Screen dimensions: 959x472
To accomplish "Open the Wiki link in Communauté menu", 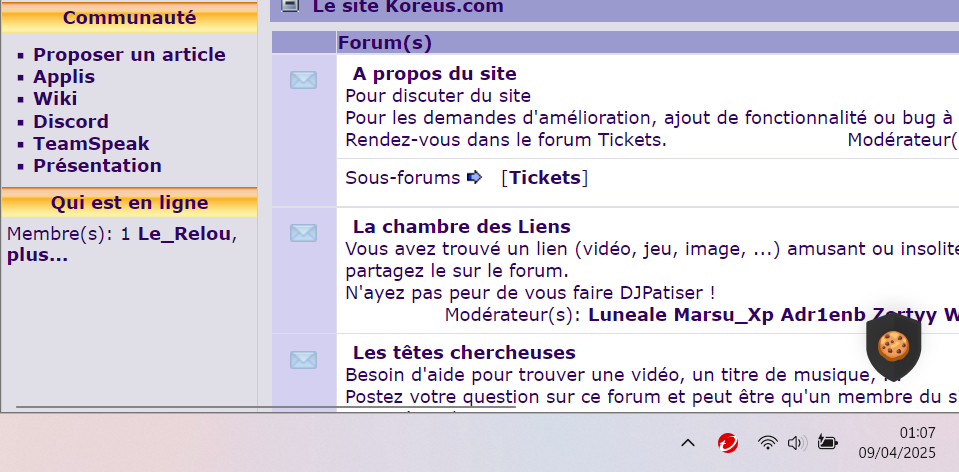I will [x=55, y=99].
